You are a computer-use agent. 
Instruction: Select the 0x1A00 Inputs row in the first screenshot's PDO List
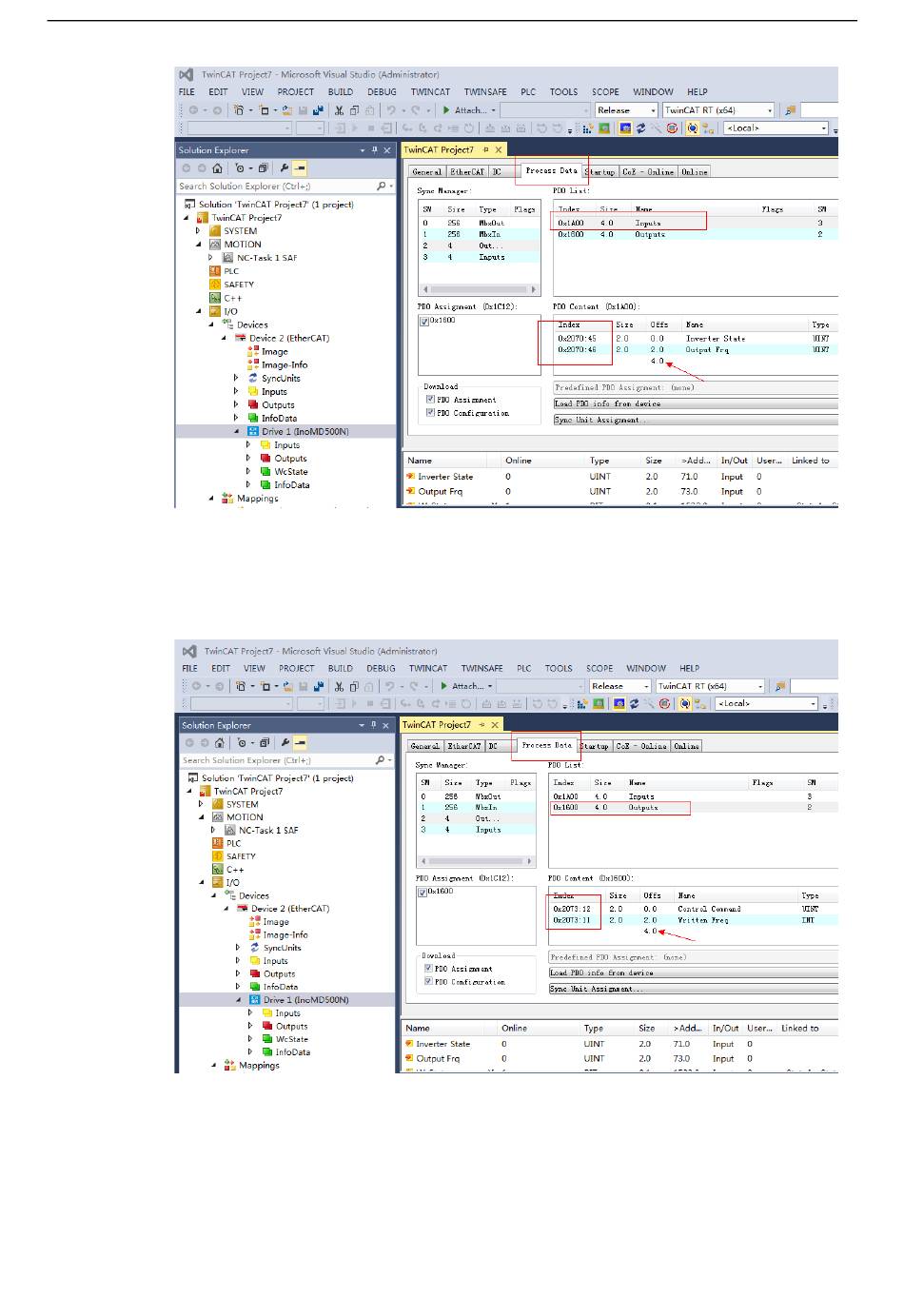click(x=696, y=223)
